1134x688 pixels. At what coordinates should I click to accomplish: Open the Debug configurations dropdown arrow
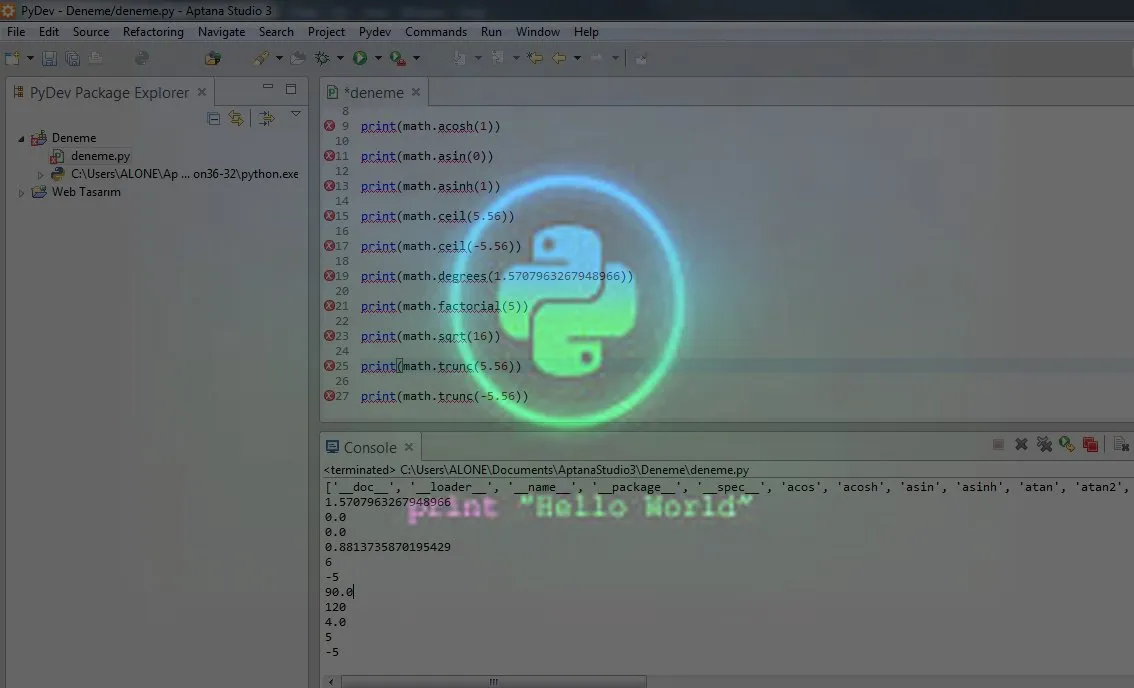click(x=340, y=59)
